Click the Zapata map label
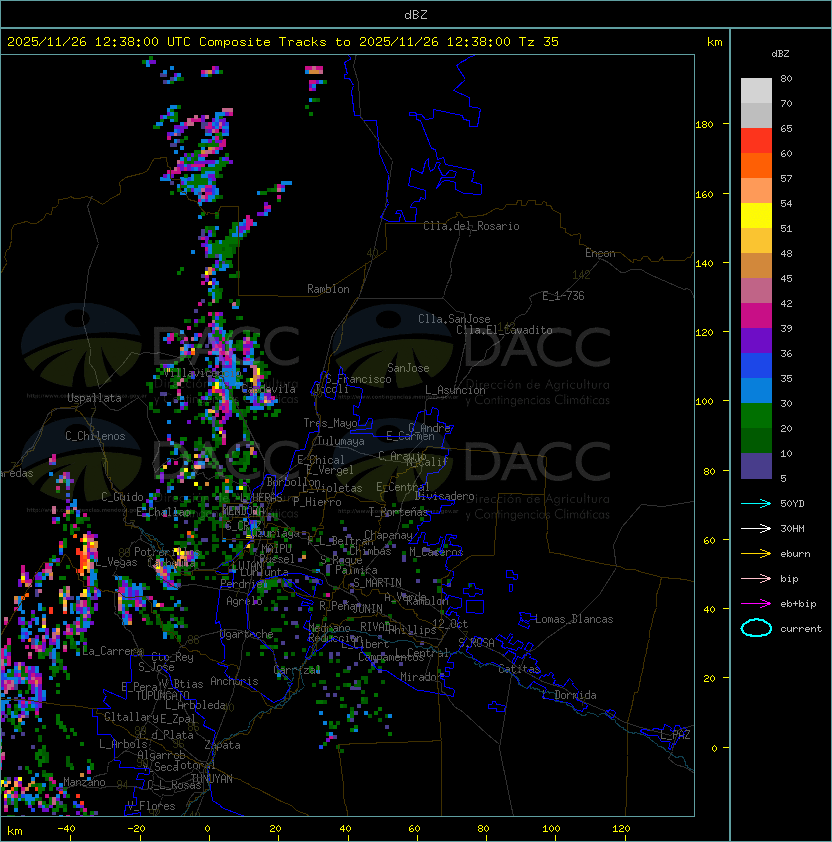The image size is (832, 842). [222, 745]
